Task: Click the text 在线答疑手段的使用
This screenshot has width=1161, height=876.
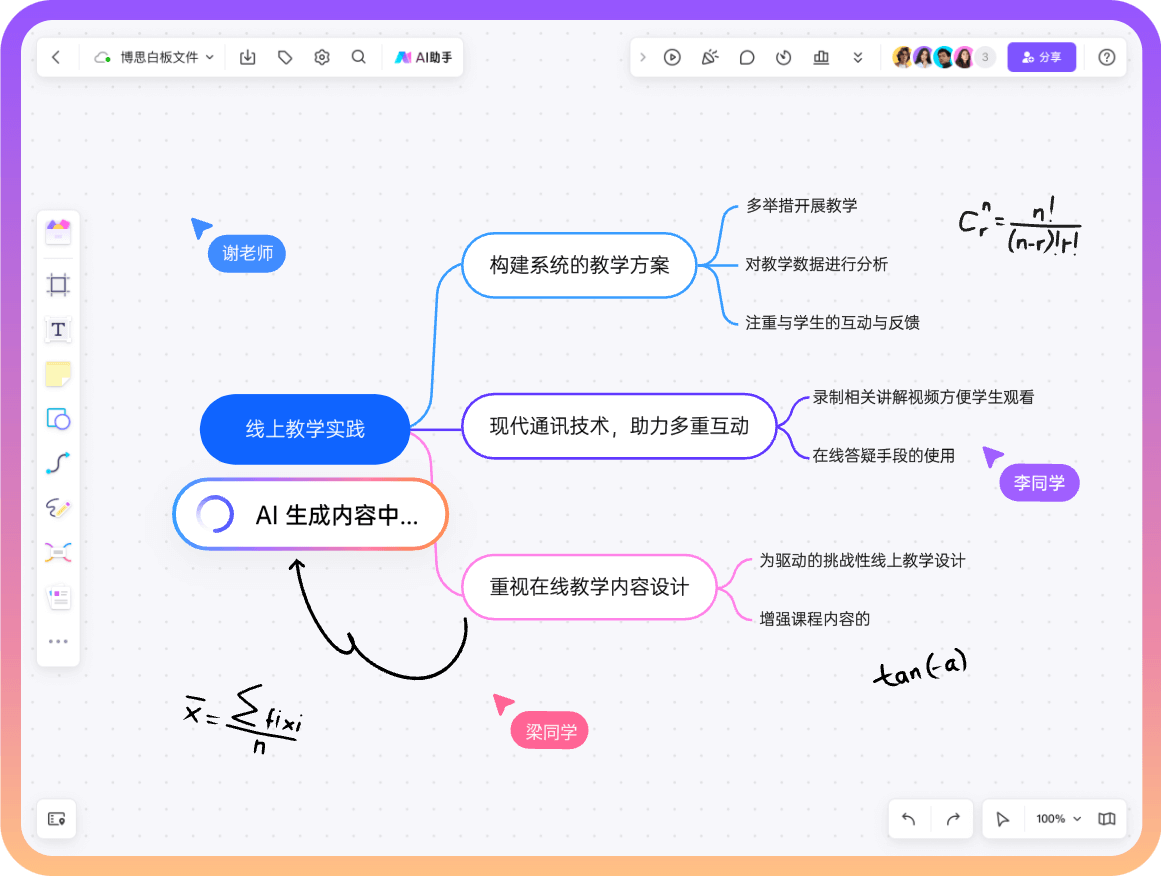Action: point(883,455)
